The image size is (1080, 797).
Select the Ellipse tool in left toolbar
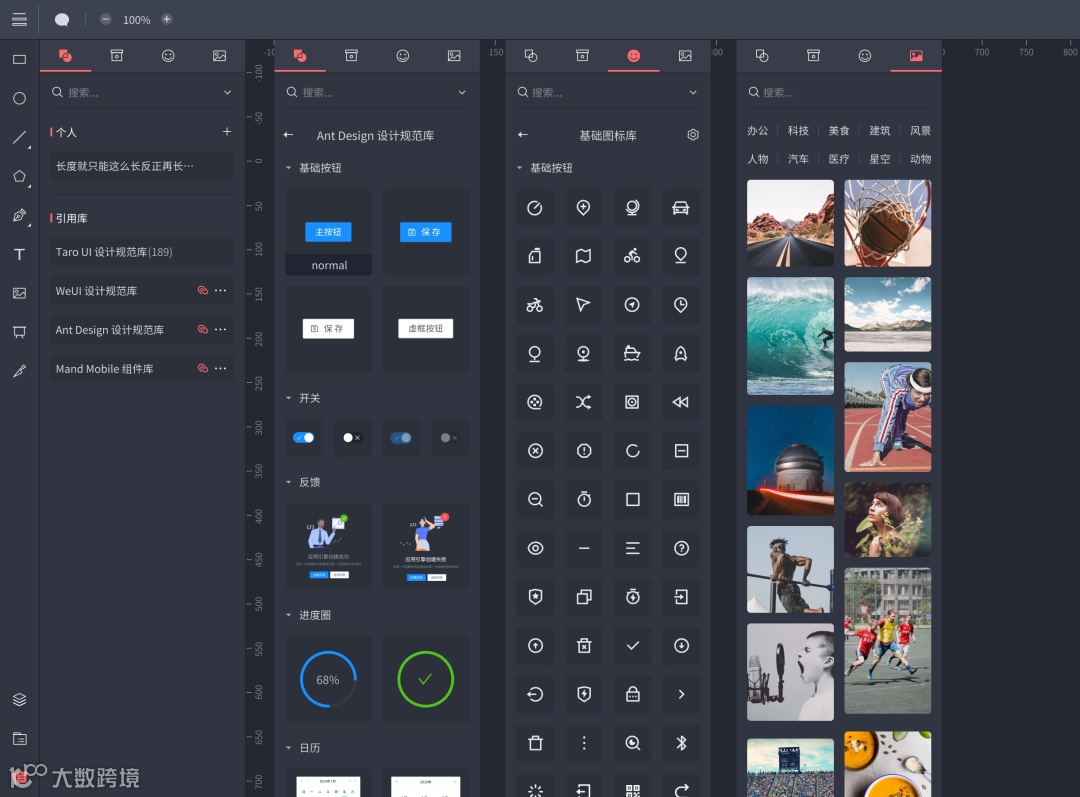pyautogui.click(x=19, y=99)
